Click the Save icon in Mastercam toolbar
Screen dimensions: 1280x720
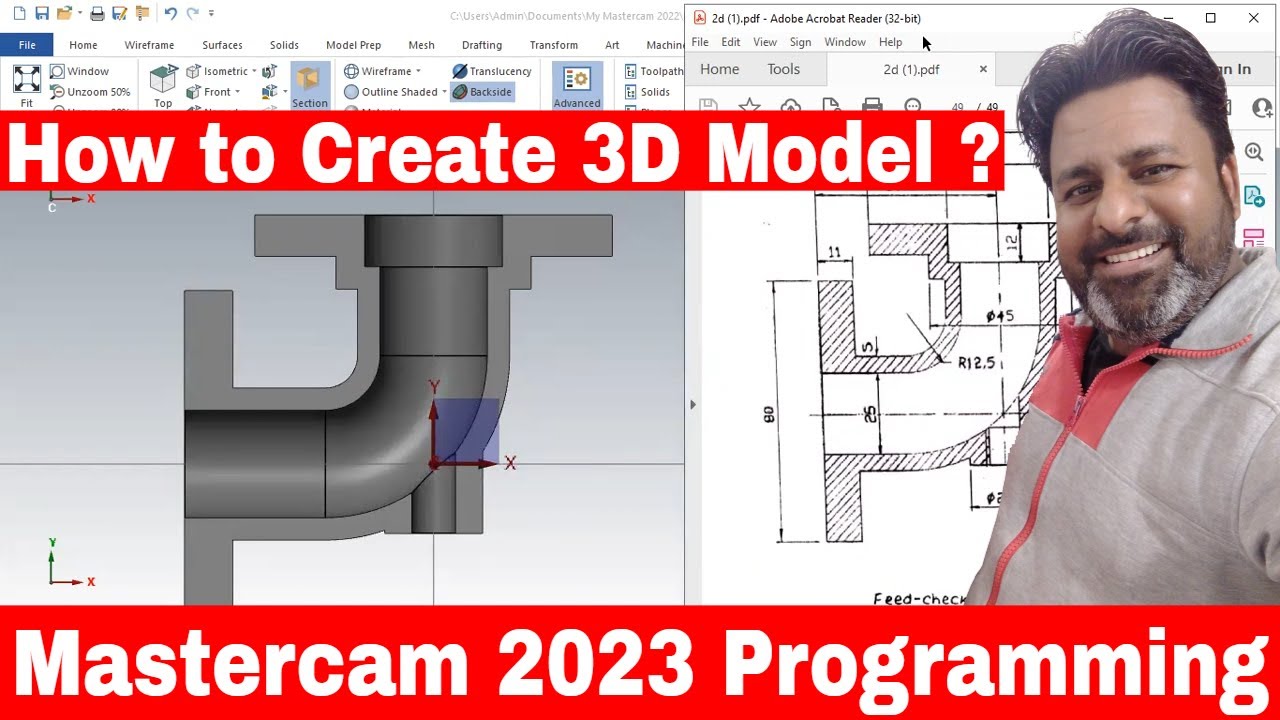click(42, 14)
